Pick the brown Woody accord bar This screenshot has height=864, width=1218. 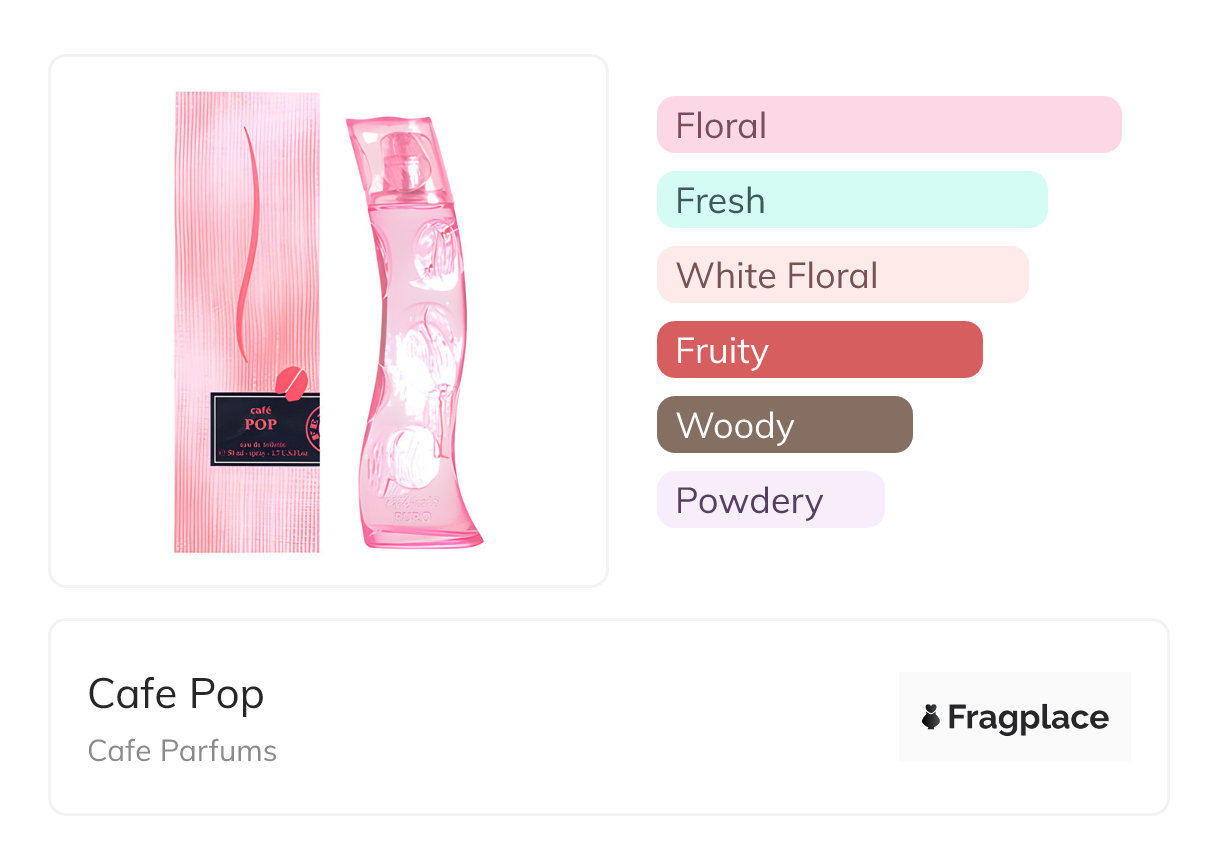click(784, 425)
